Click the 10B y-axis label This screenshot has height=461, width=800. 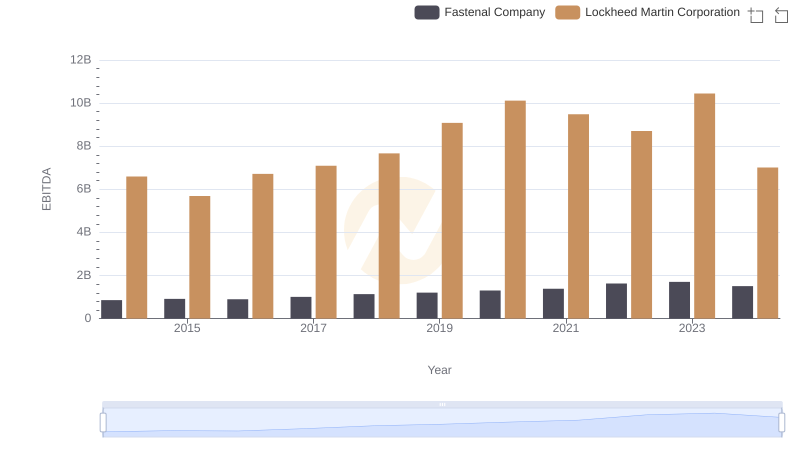click(x=81, y=103)
